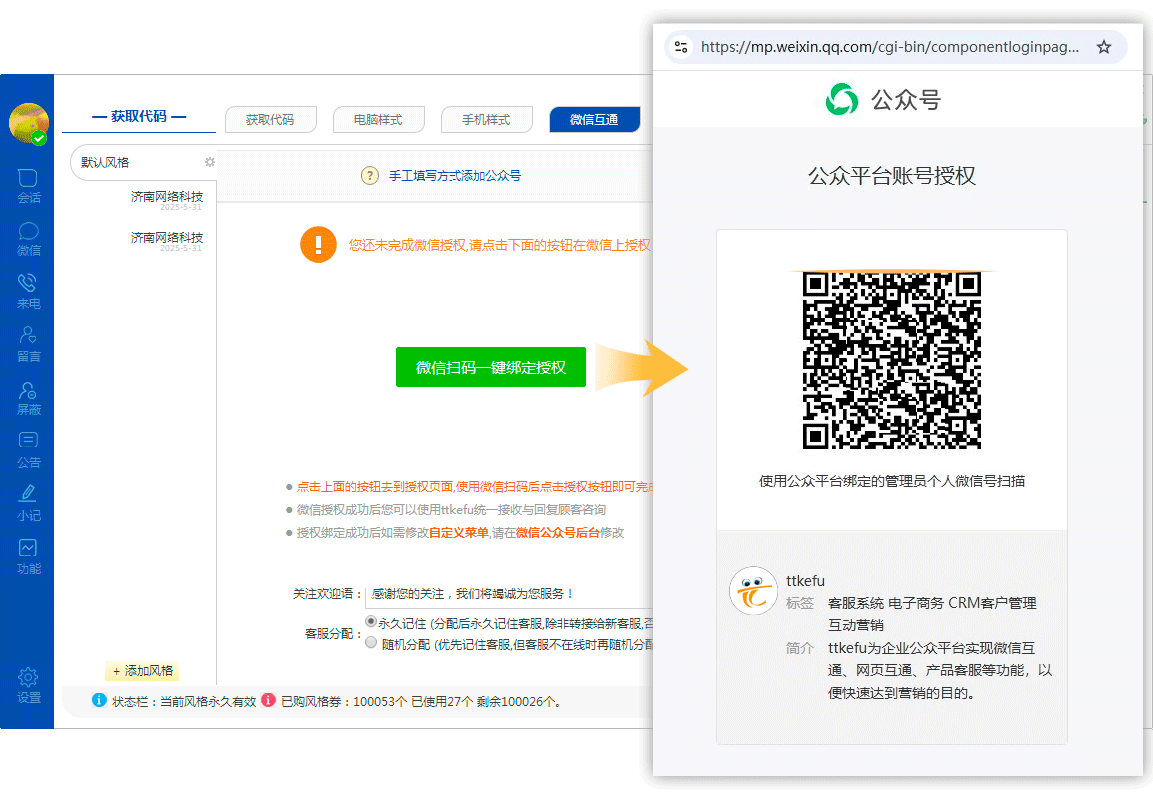
Task: Select the 随机分配 radio option
Action: 371,643
